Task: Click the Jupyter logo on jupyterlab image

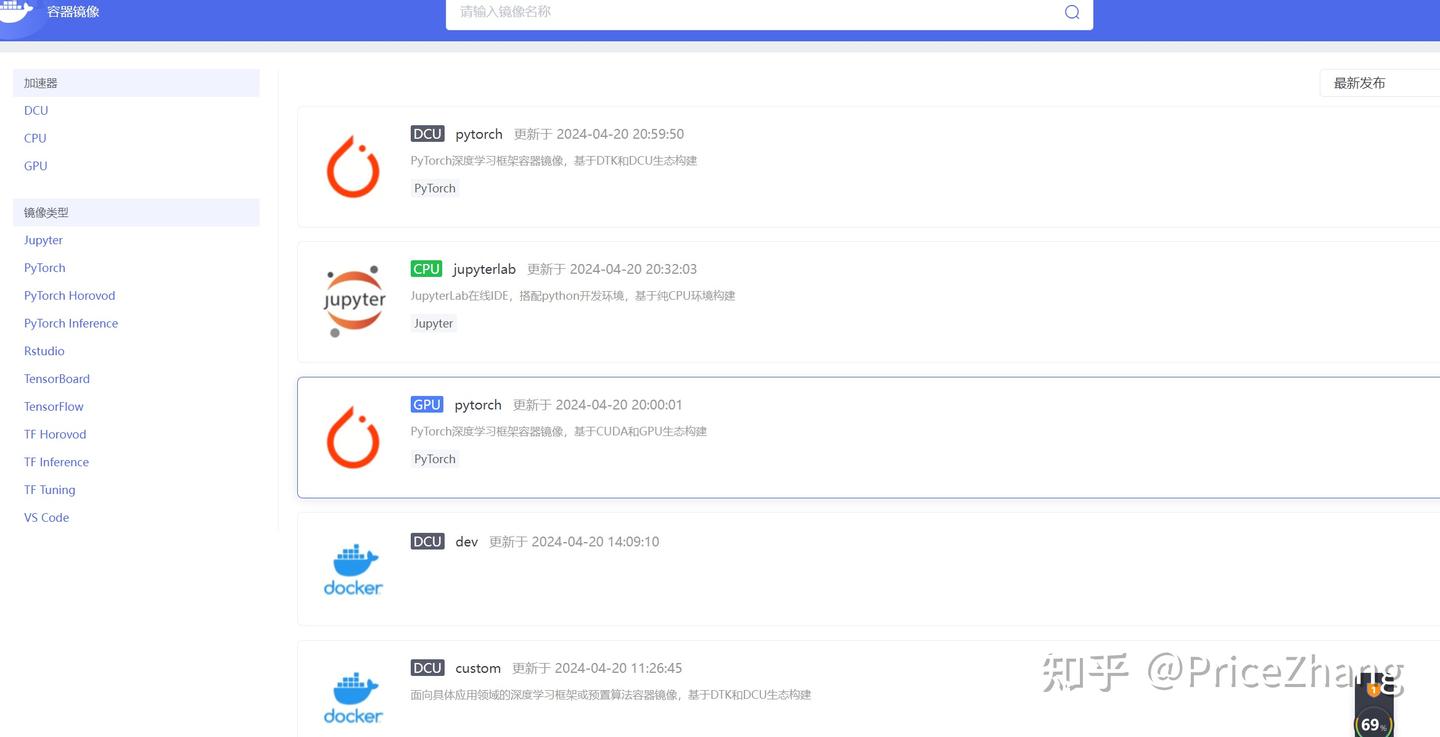Action: tap(353, 300)
